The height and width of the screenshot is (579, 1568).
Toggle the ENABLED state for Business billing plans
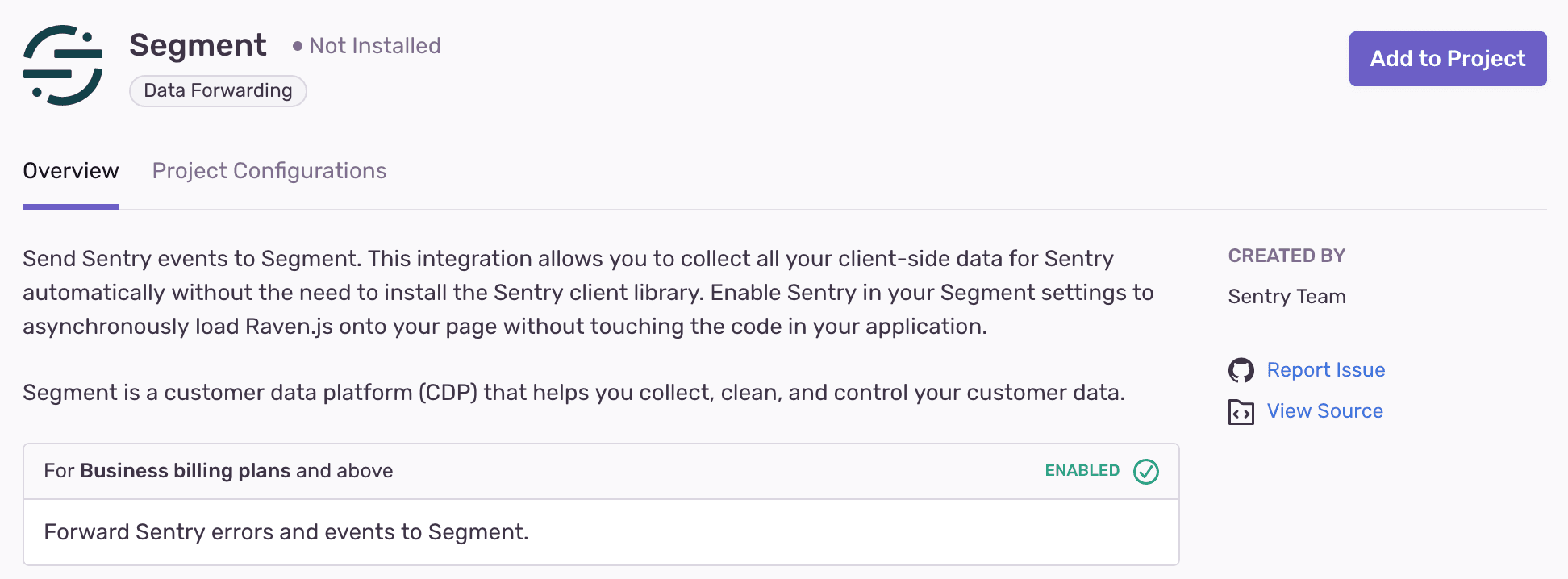[x=1146, y=471]
